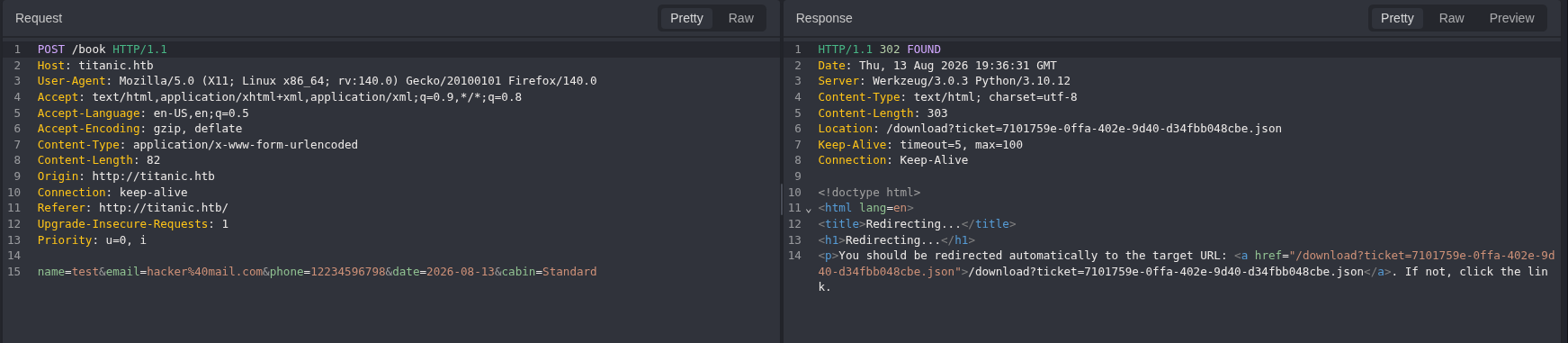Open the Response Preview tab
Screen dimensions: 1568x343
pos(1511,18)
